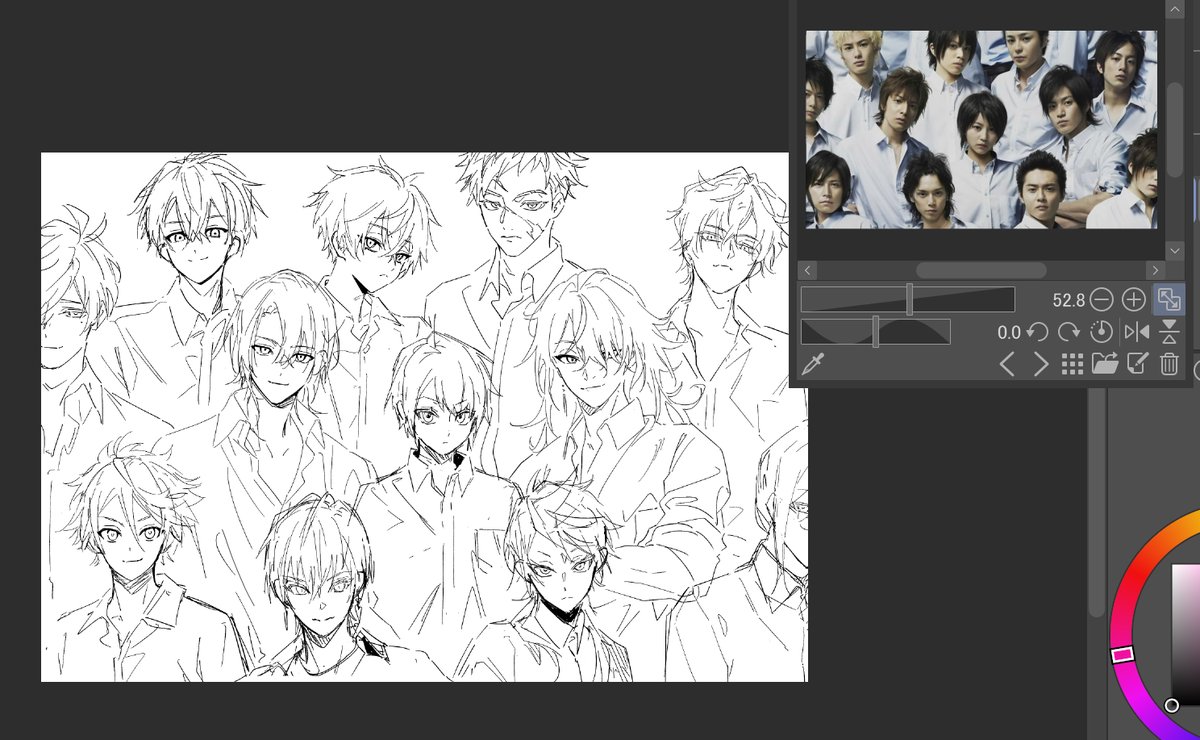Screen dimensions: 1200x740
Task: Toggle Sub View fit-to-navigator button
Action: (x=1169, y=299)
